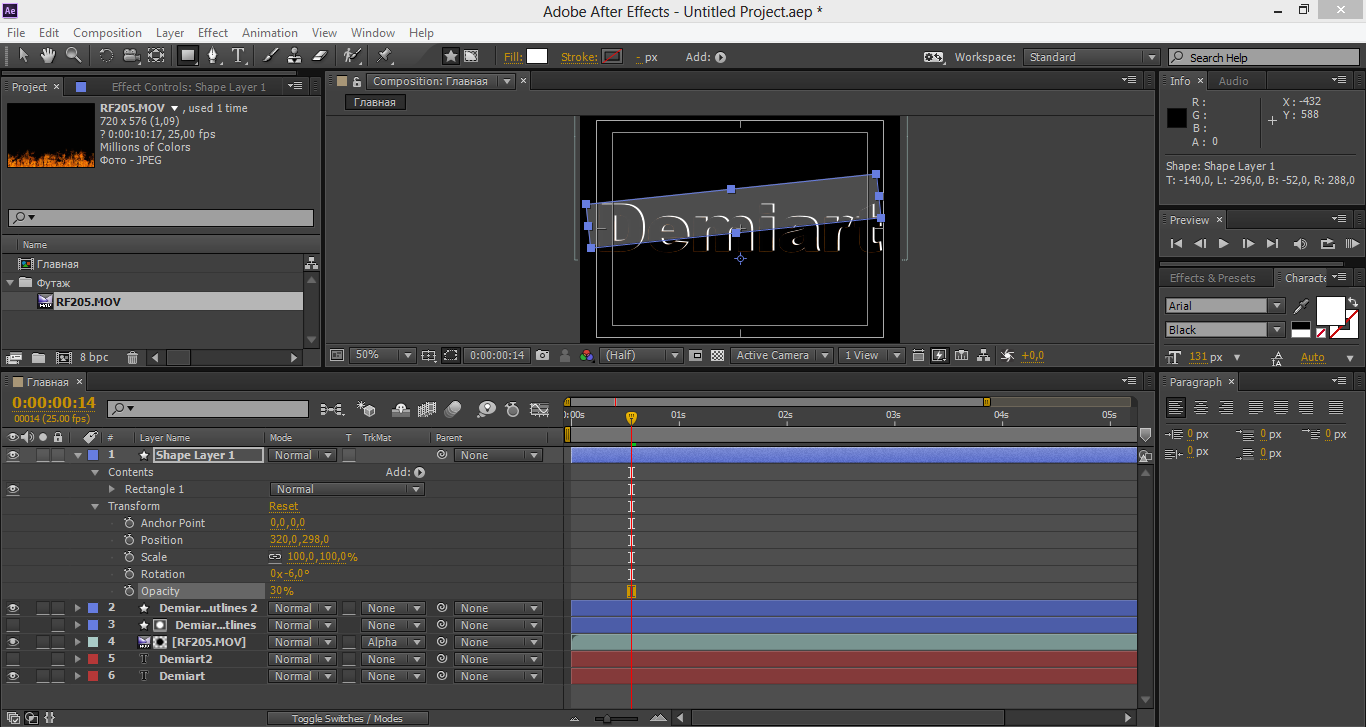Toggle Fast Previews button
Screen dimensions: 1366x727
[940, 355]
